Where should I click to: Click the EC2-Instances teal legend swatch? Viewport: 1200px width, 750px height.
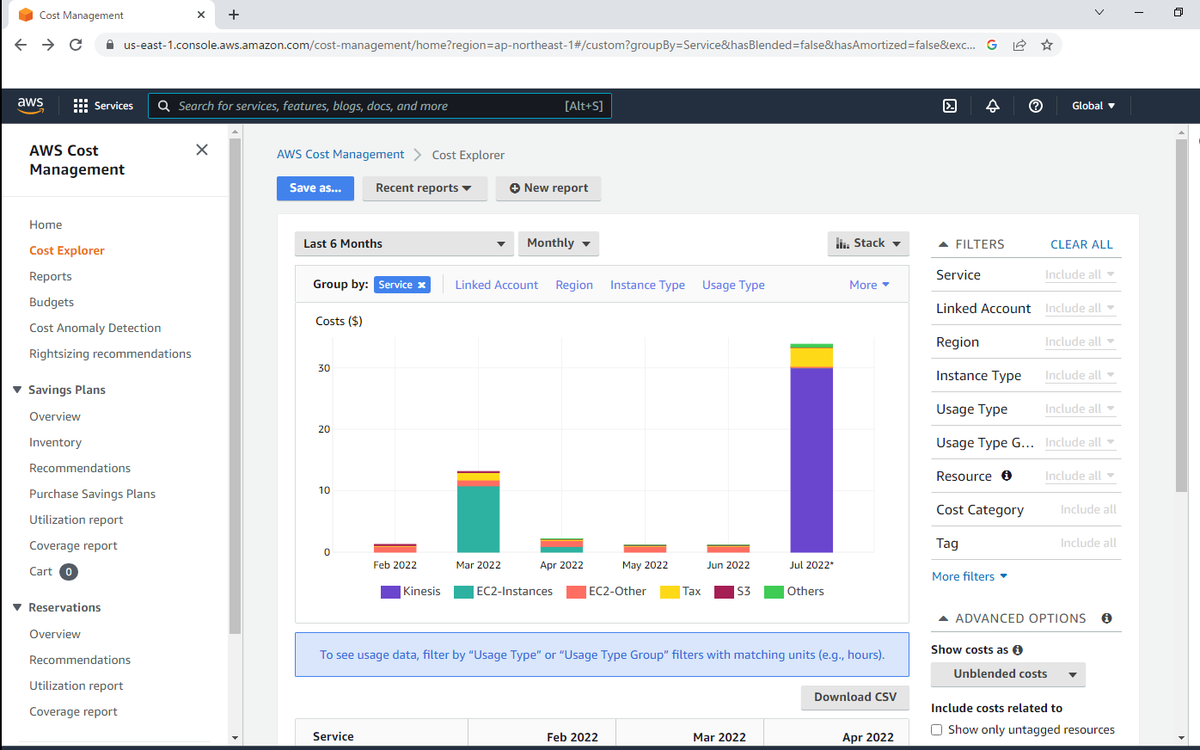click(464, 592)
